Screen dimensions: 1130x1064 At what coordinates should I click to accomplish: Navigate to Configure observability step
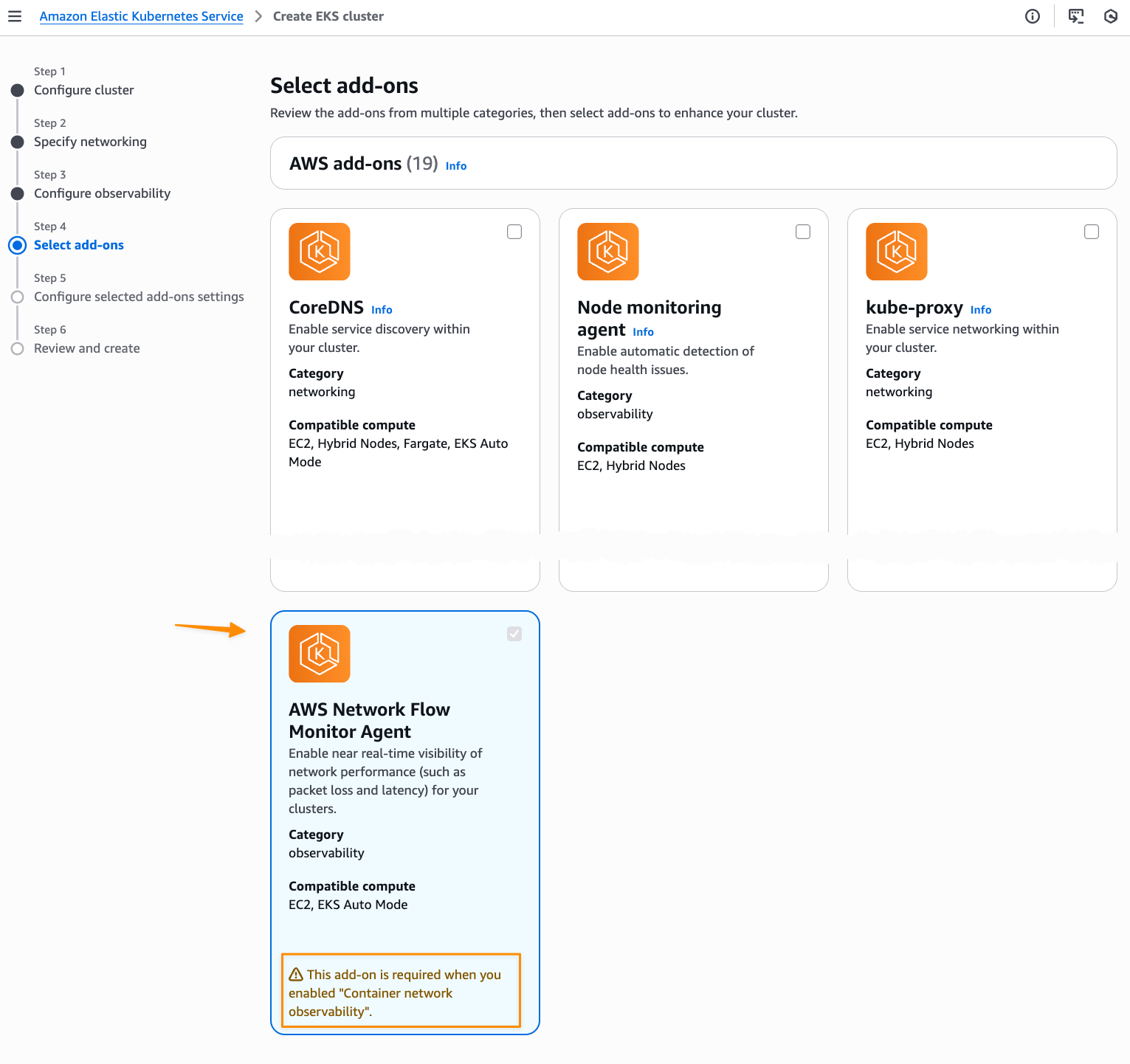102,193
